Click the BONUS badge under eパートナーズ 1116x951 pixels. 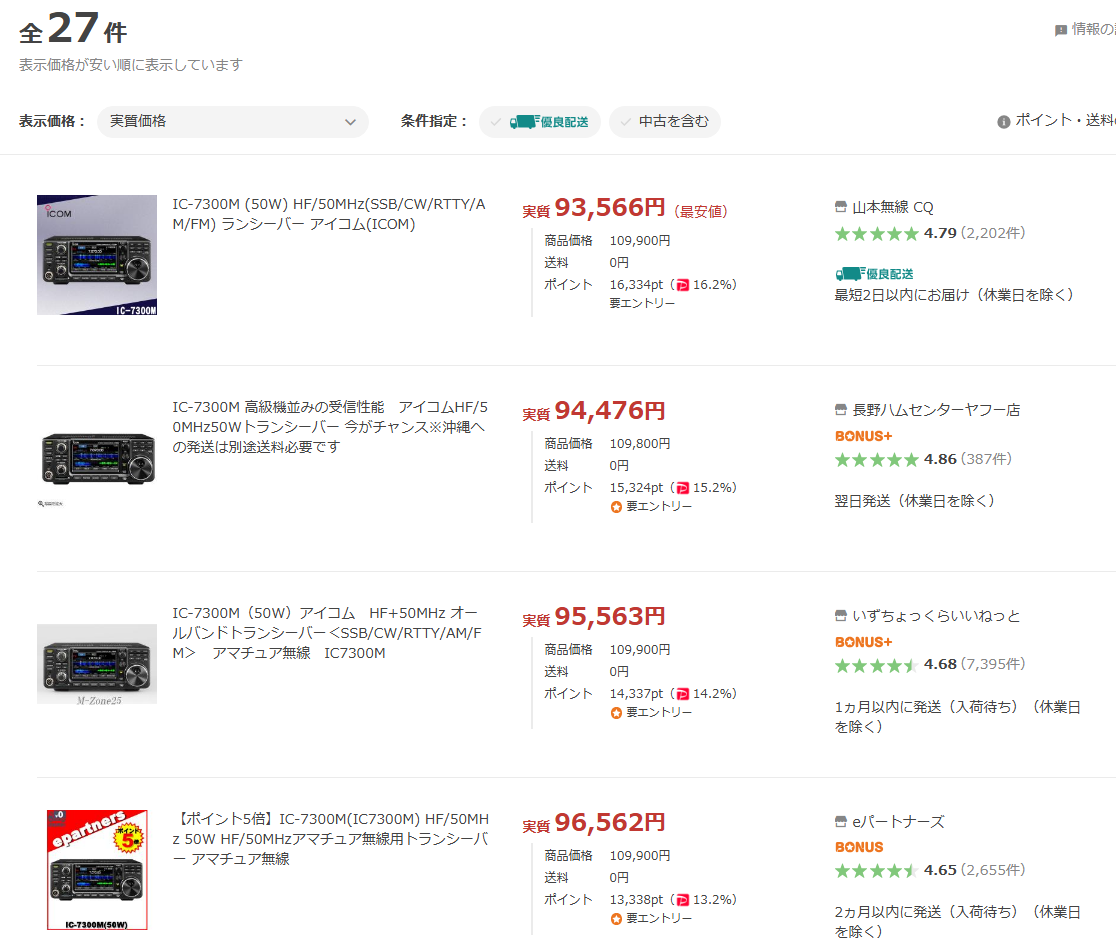(859, 847)
